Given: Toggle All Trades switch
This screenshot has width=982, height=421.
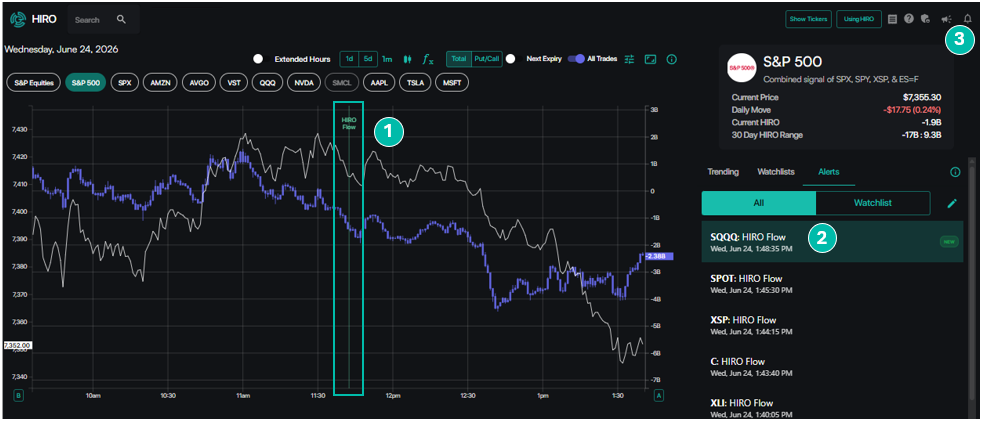Looking at the screenshot, I should (x=576, y=59).
